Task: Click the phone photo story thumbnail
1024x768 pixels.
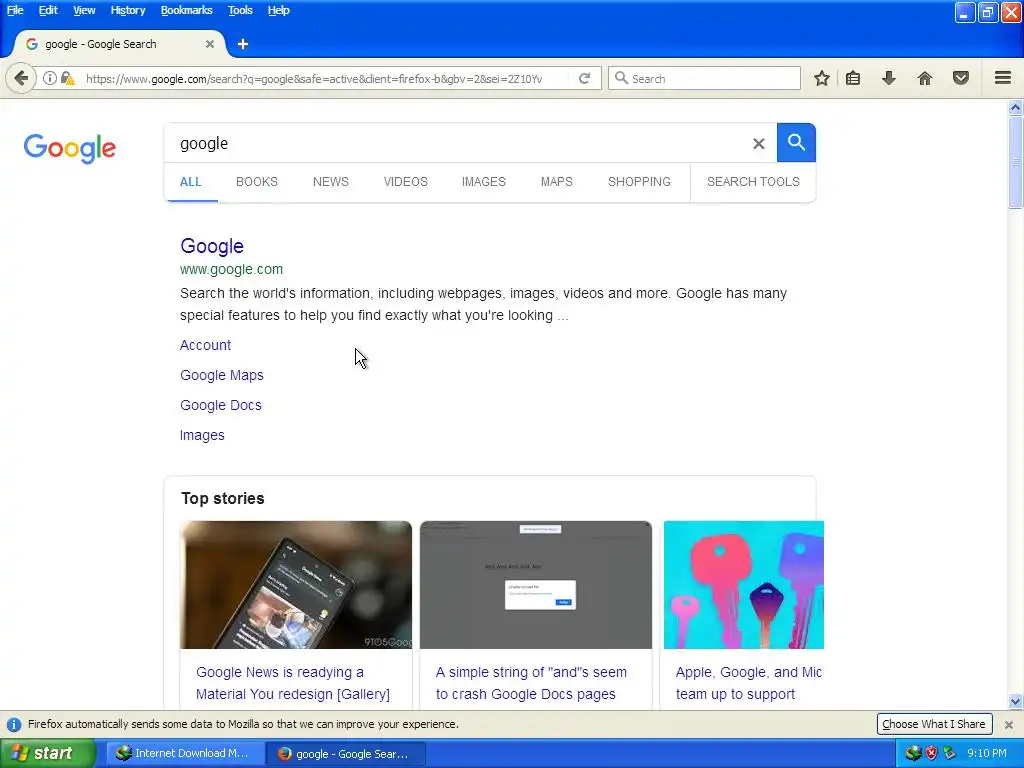Action: [x=296, y=584]
